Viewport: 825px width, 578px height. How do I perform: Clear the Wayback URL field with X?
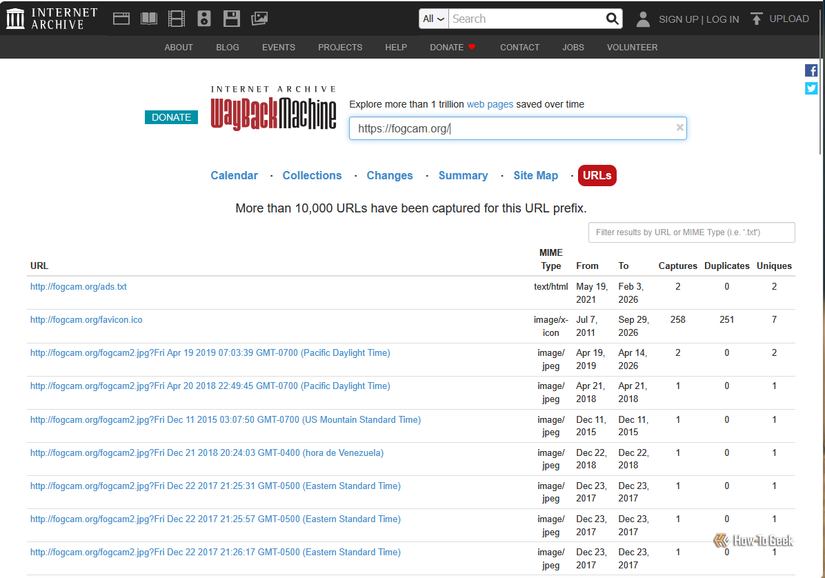point(680,127)
